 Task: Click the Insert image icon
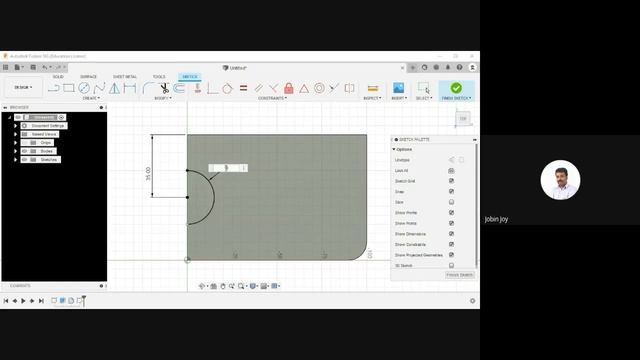pos(398,88)
